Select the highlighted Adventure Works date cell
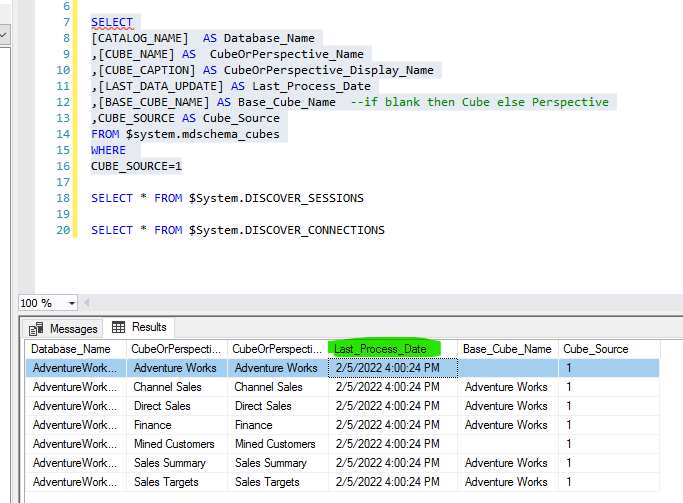 click(x=392, y=368)
